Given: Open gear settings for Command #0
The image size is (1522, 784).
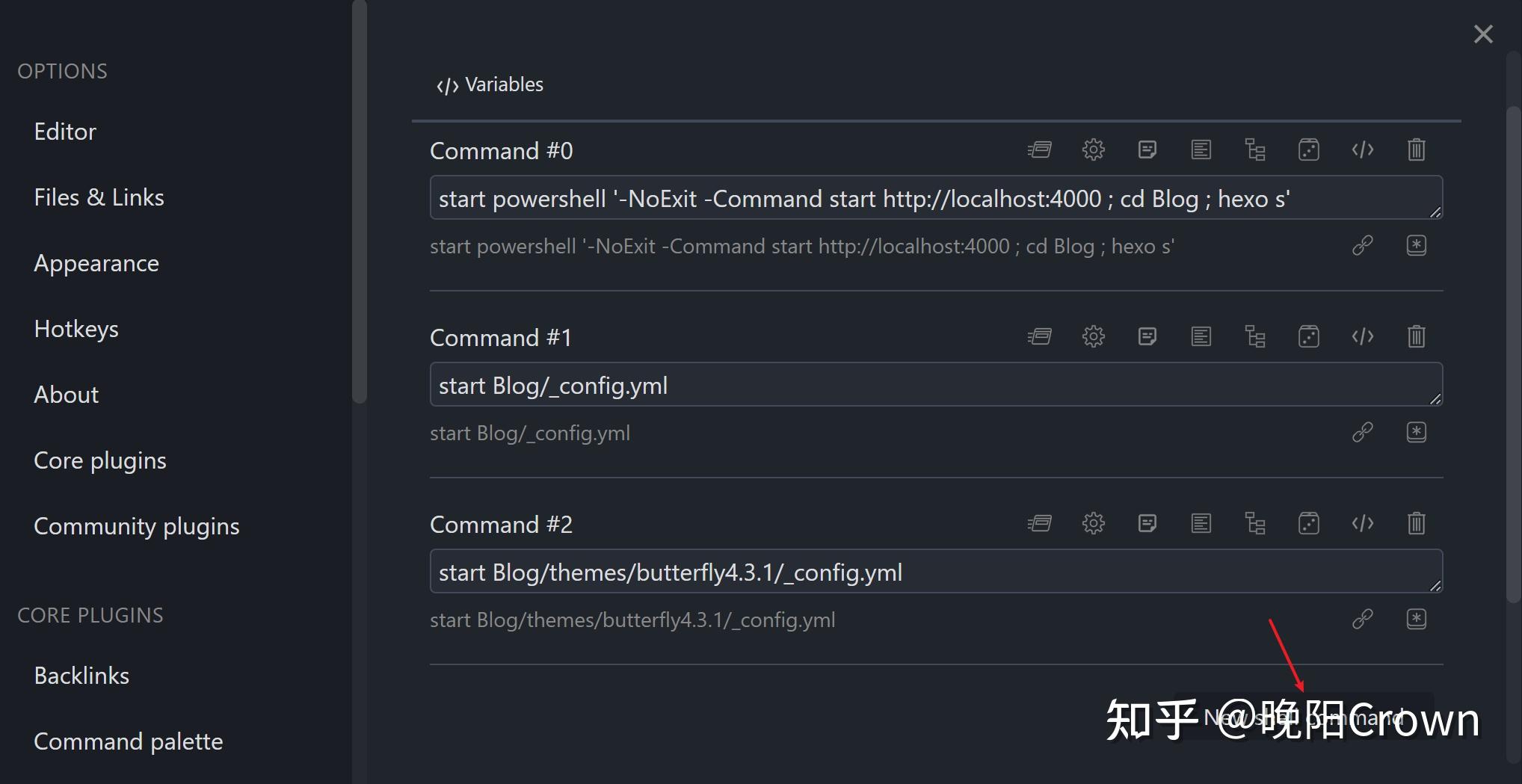Looking at the screenshot, I should point(1093,149).
